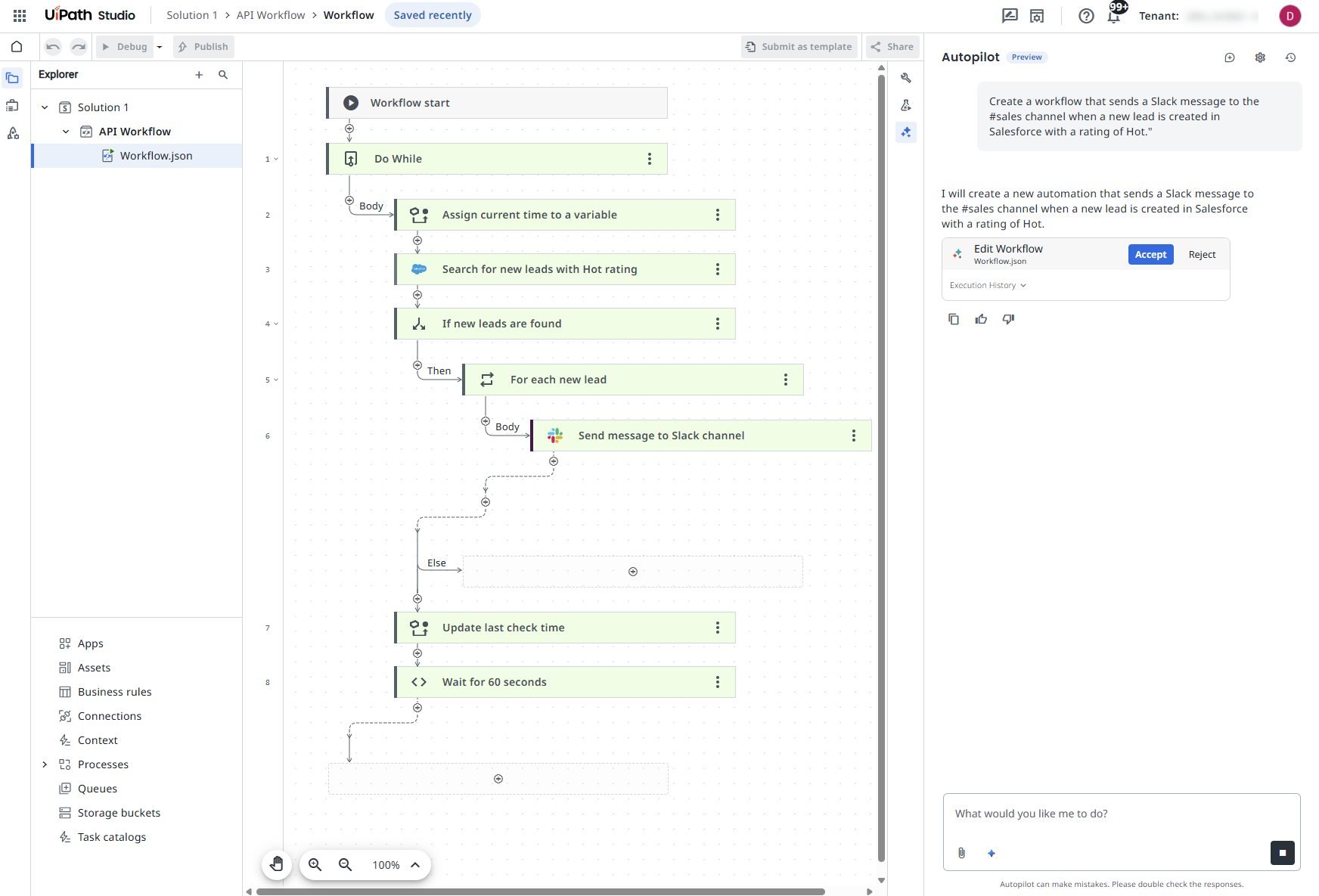Click the Publish button
The image size is (1319, 896).
pyautogui.click(x=203, y=47)
